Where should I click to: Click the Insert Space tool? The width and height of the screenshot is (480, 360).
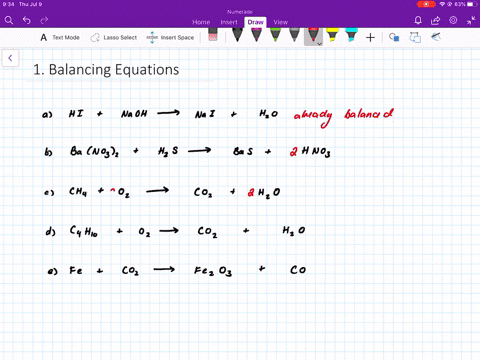[170, 38]
